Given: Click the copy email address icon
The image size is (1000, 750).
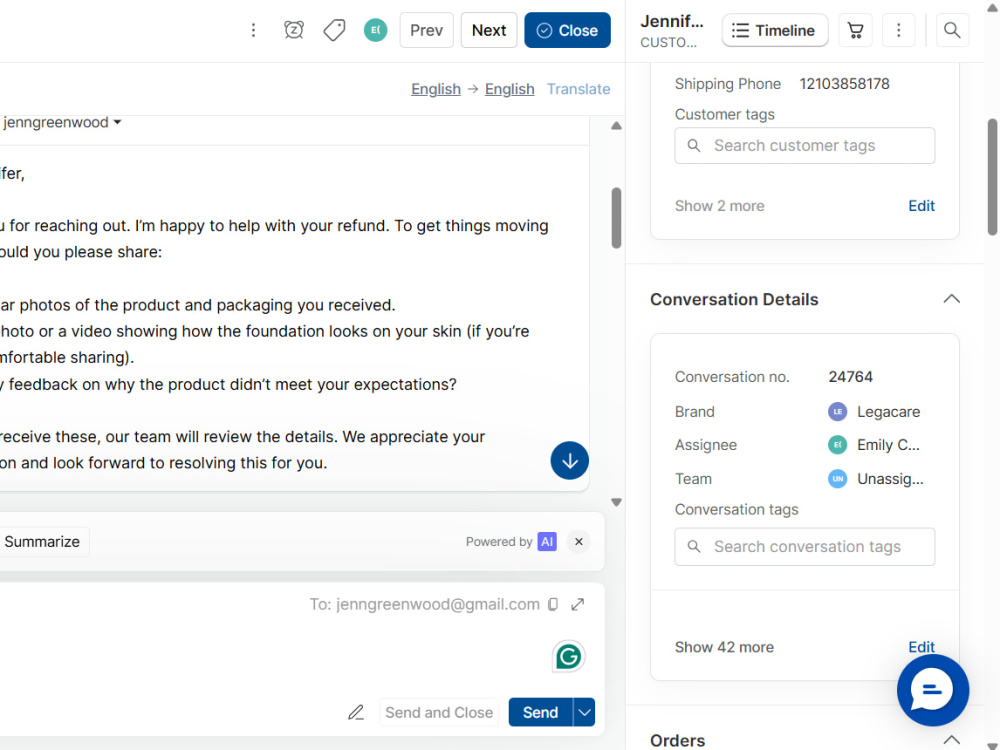Looking at the screenshot, I should click(x=553, y=604).
